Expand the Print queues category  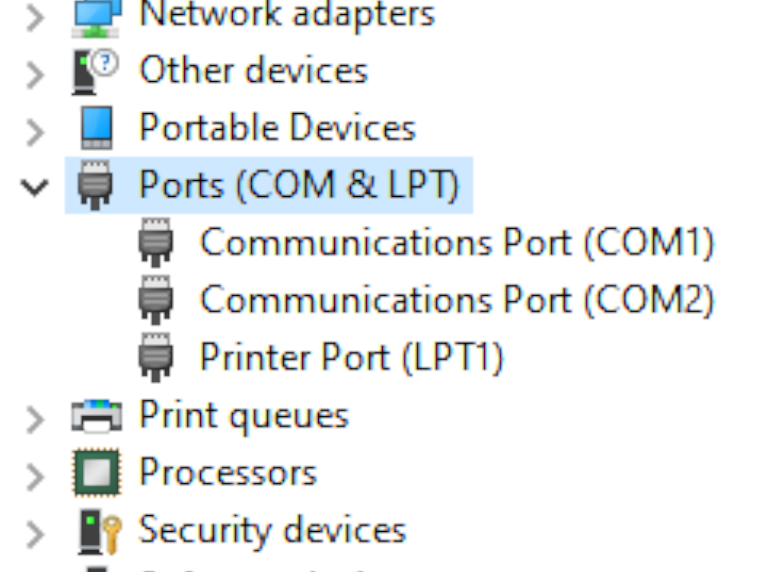(x=35, y=419)
